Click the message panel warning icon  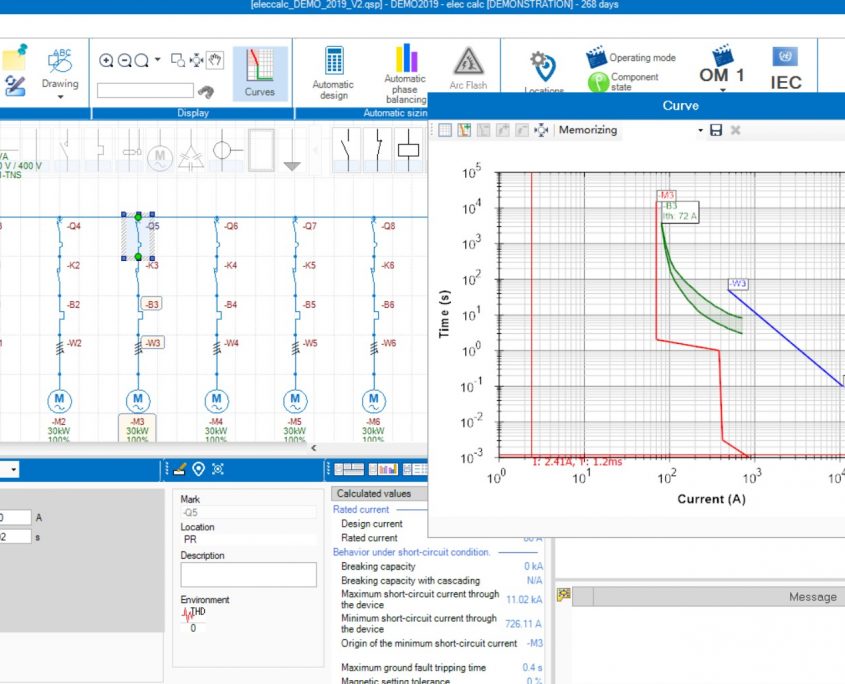pos(564,595)
